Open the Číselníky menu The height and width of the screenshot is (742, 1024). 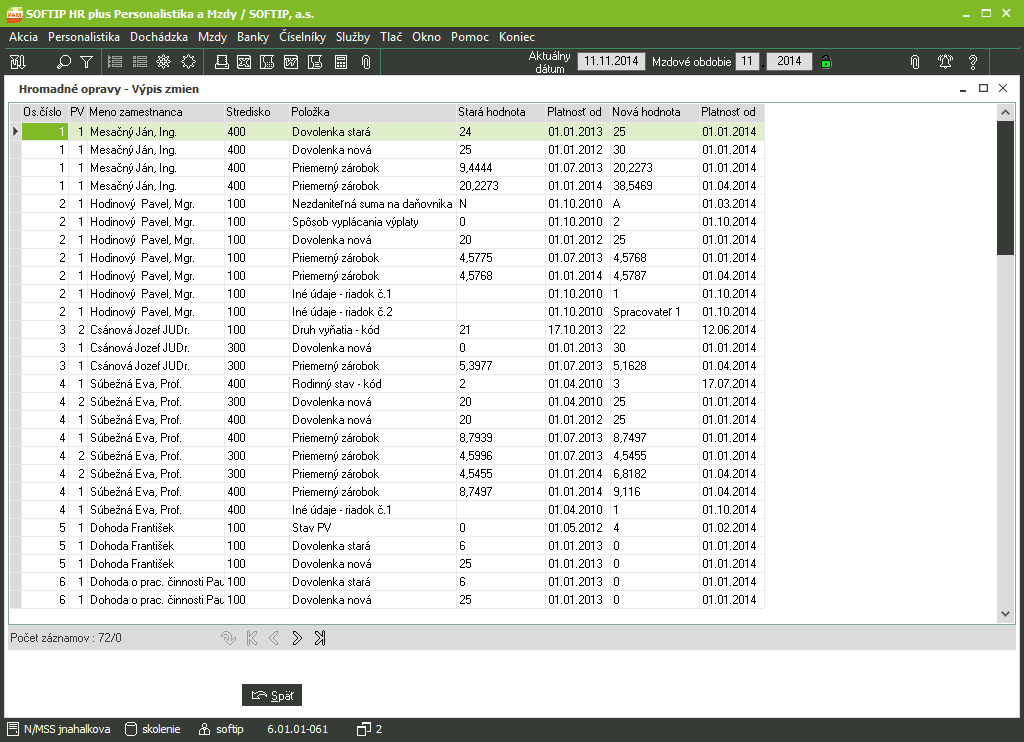303,37
